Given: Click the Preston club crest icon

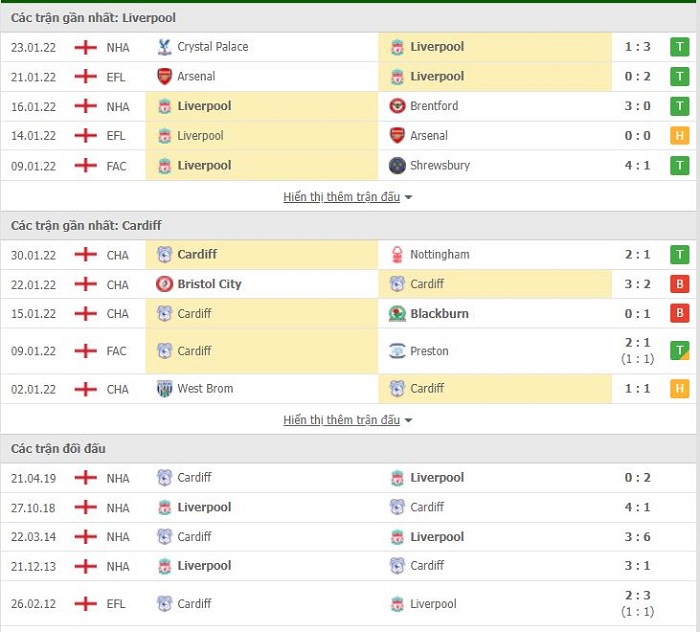Looking at the screenshot, I should 397,351.
